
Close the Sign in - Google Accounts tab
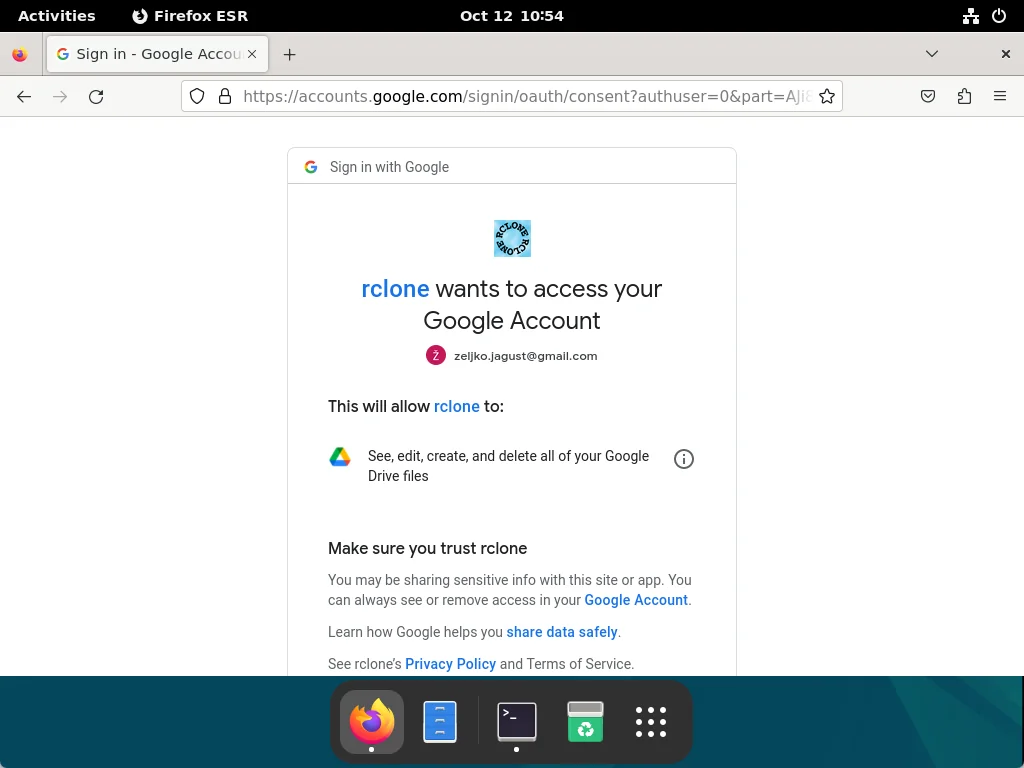click(x=252, y=54)
